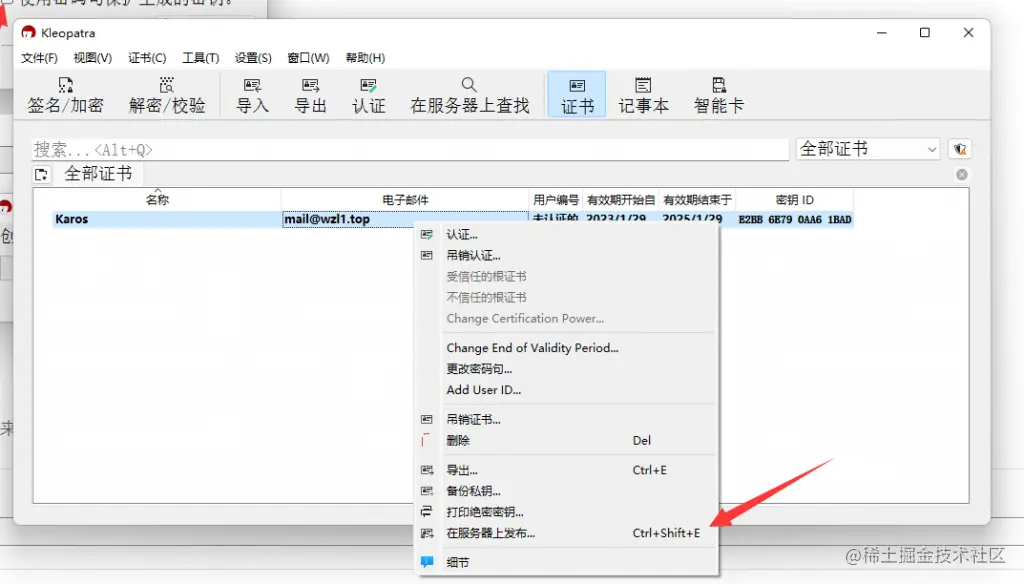1024x584 pixels.
Task: Click the 解密/校验 toolbar icon
Action: (167, 85)
